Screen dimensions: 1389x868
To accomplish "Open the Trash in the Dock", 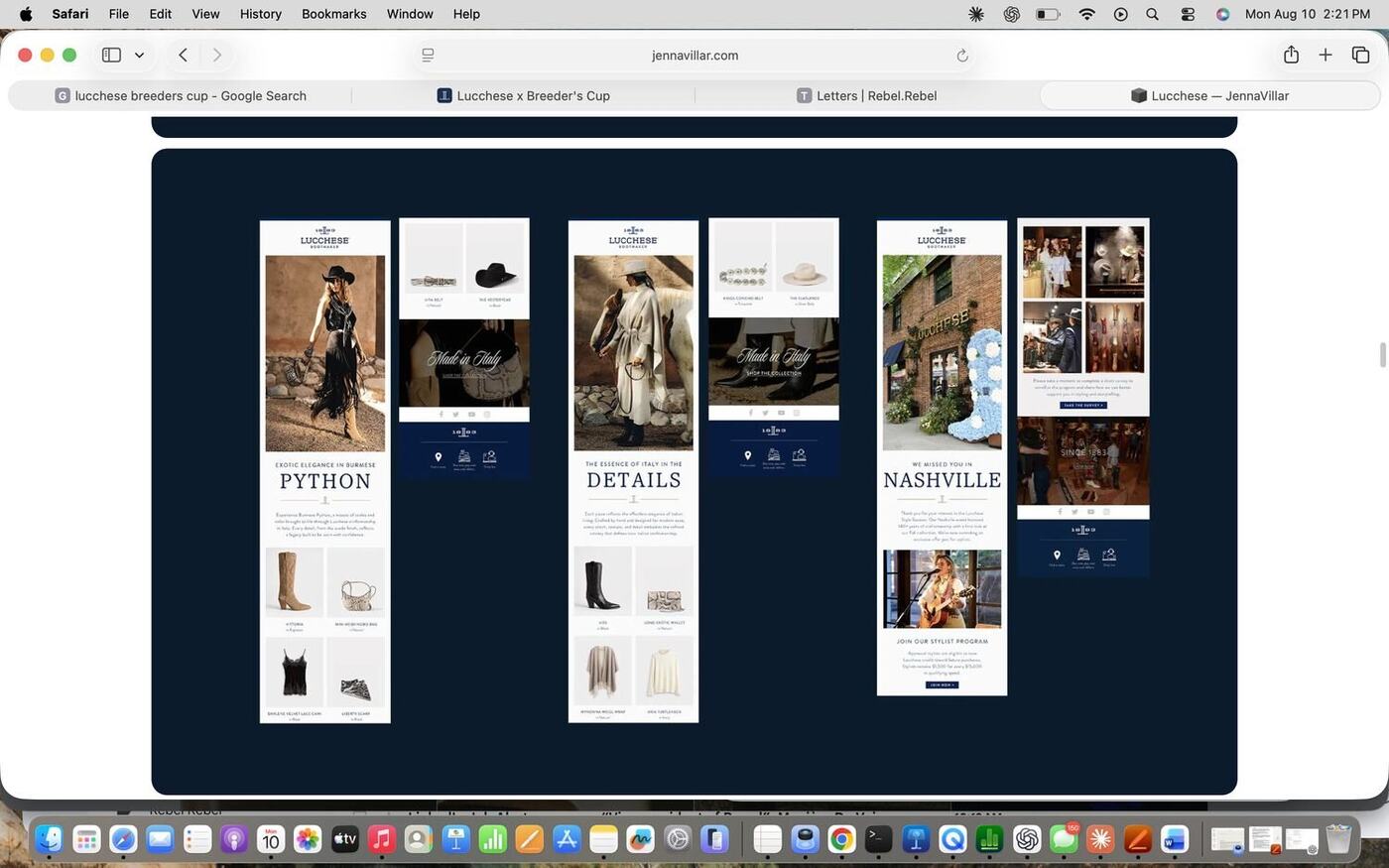I will pos(1338,840).
